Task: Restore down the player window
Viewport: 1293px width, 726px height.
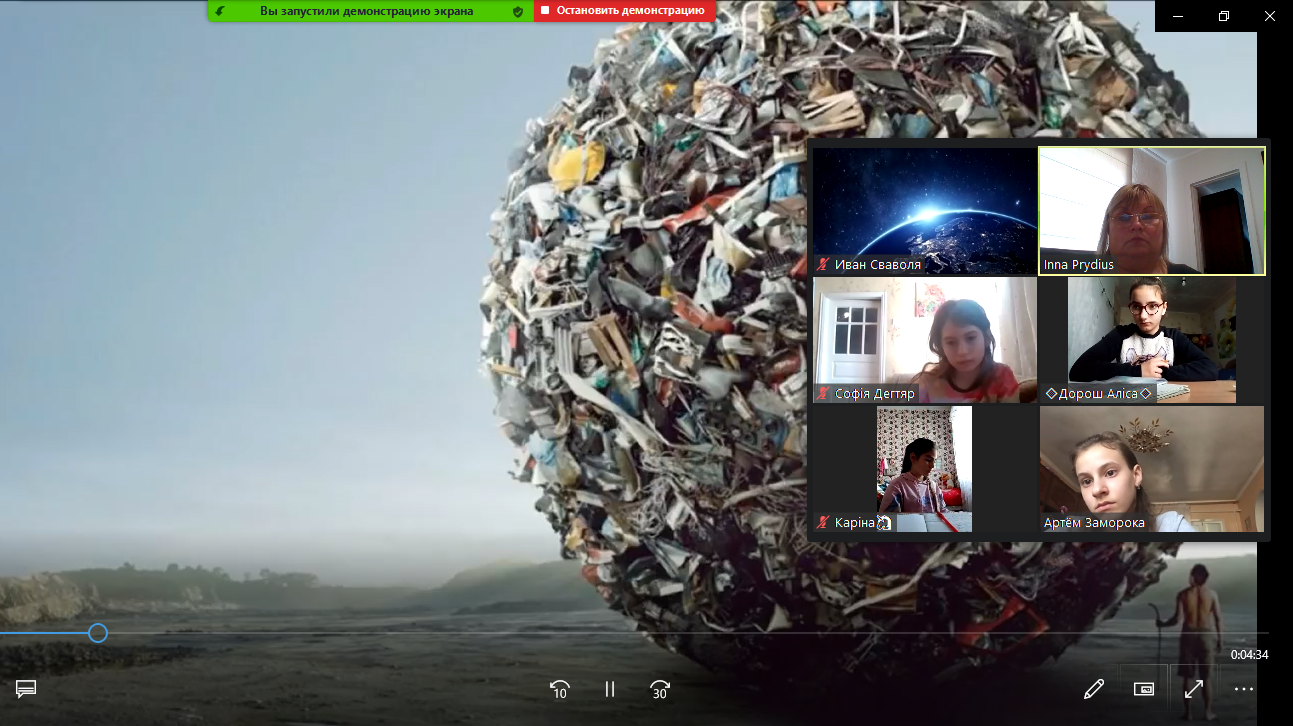Action: (1224, 16)
